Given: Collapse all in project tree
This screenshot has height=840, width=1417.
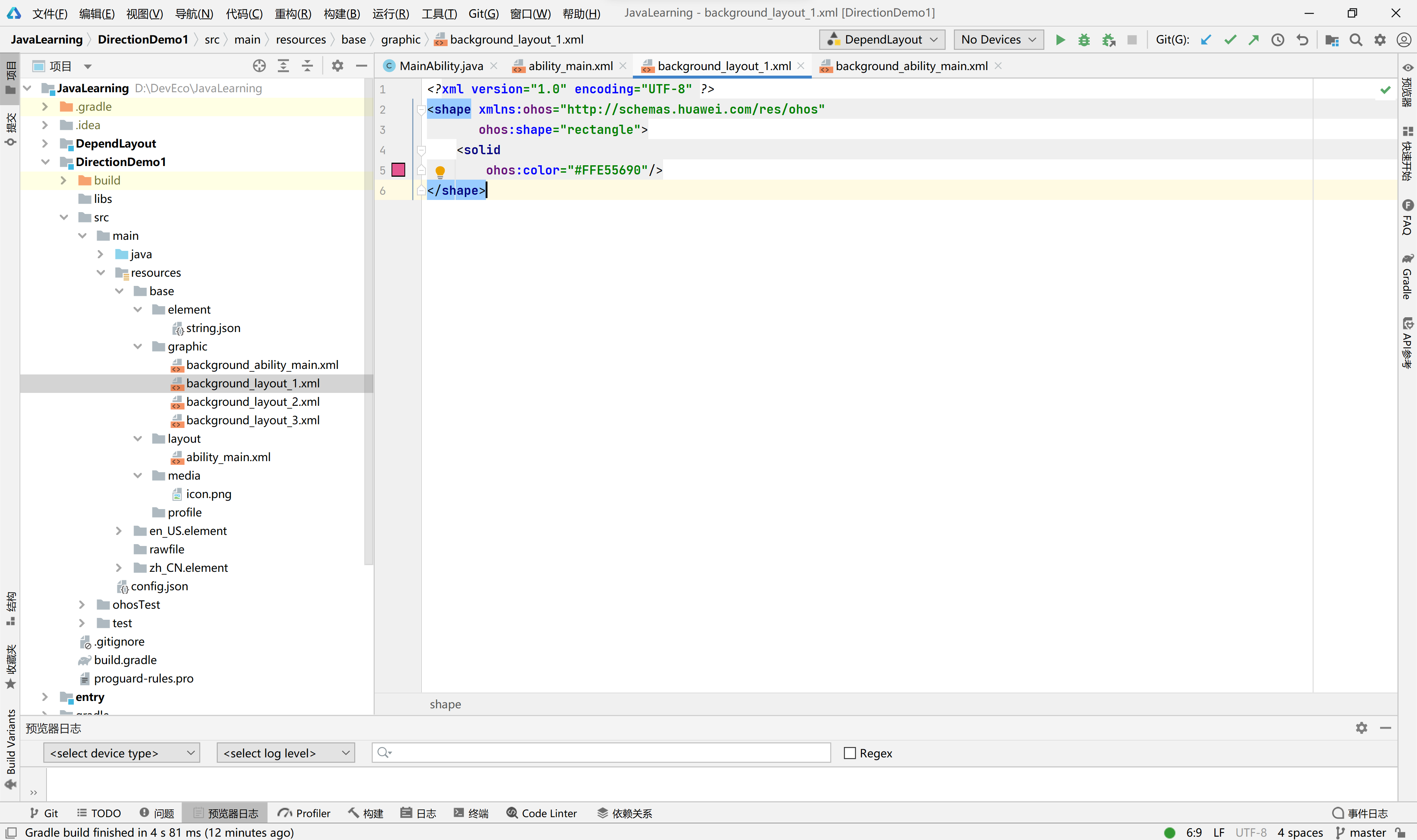Looking at the screenshot, I should pyautogui.click(x=307, y=66).
